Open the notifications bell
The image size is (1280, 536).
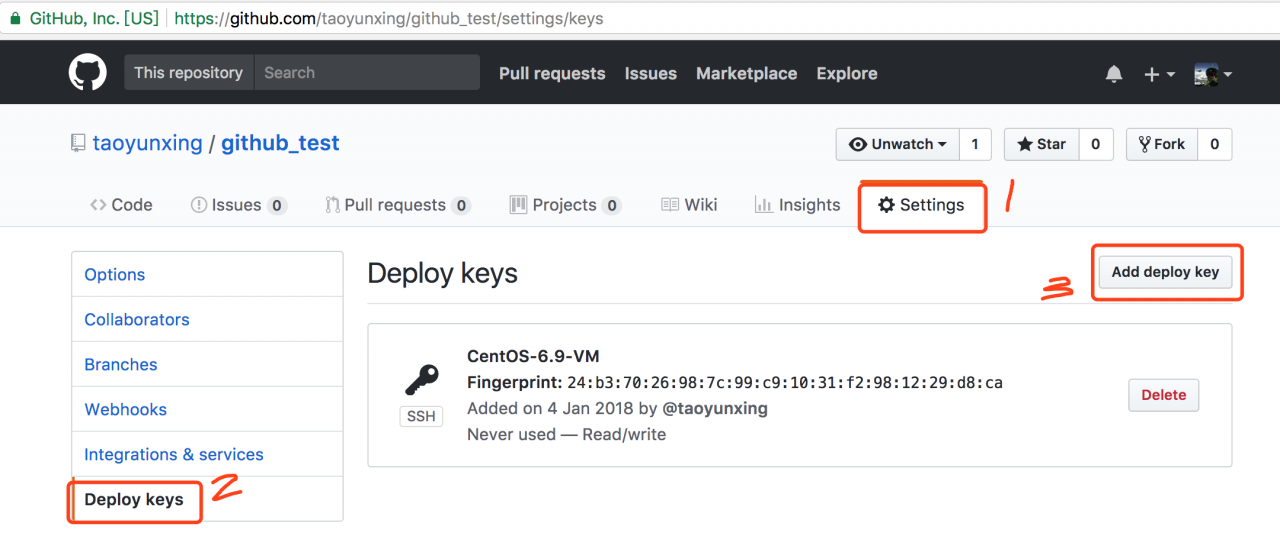tap(1114, 74)
